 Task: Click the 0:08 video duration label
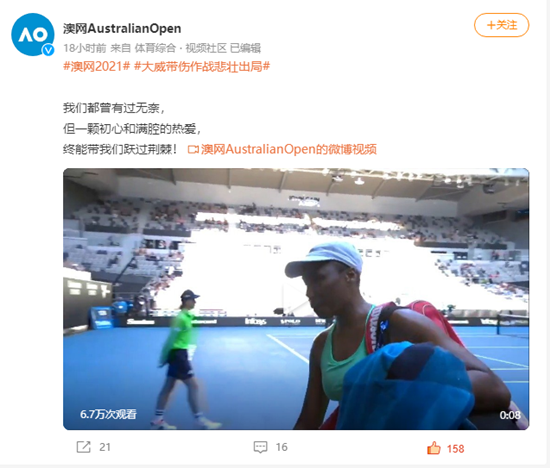click(510, 415)
